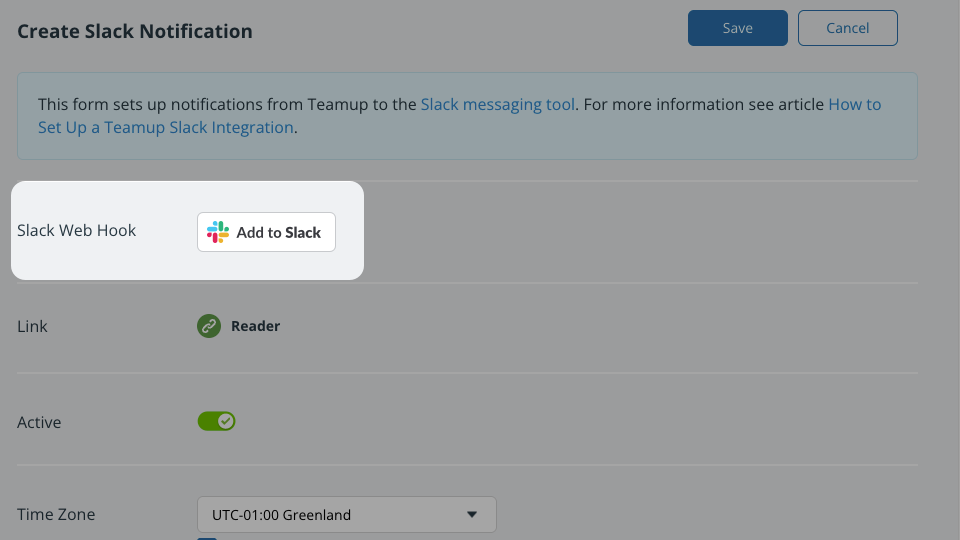Select the Reader link name
This screenshot has width=960, height=540.
255,326
